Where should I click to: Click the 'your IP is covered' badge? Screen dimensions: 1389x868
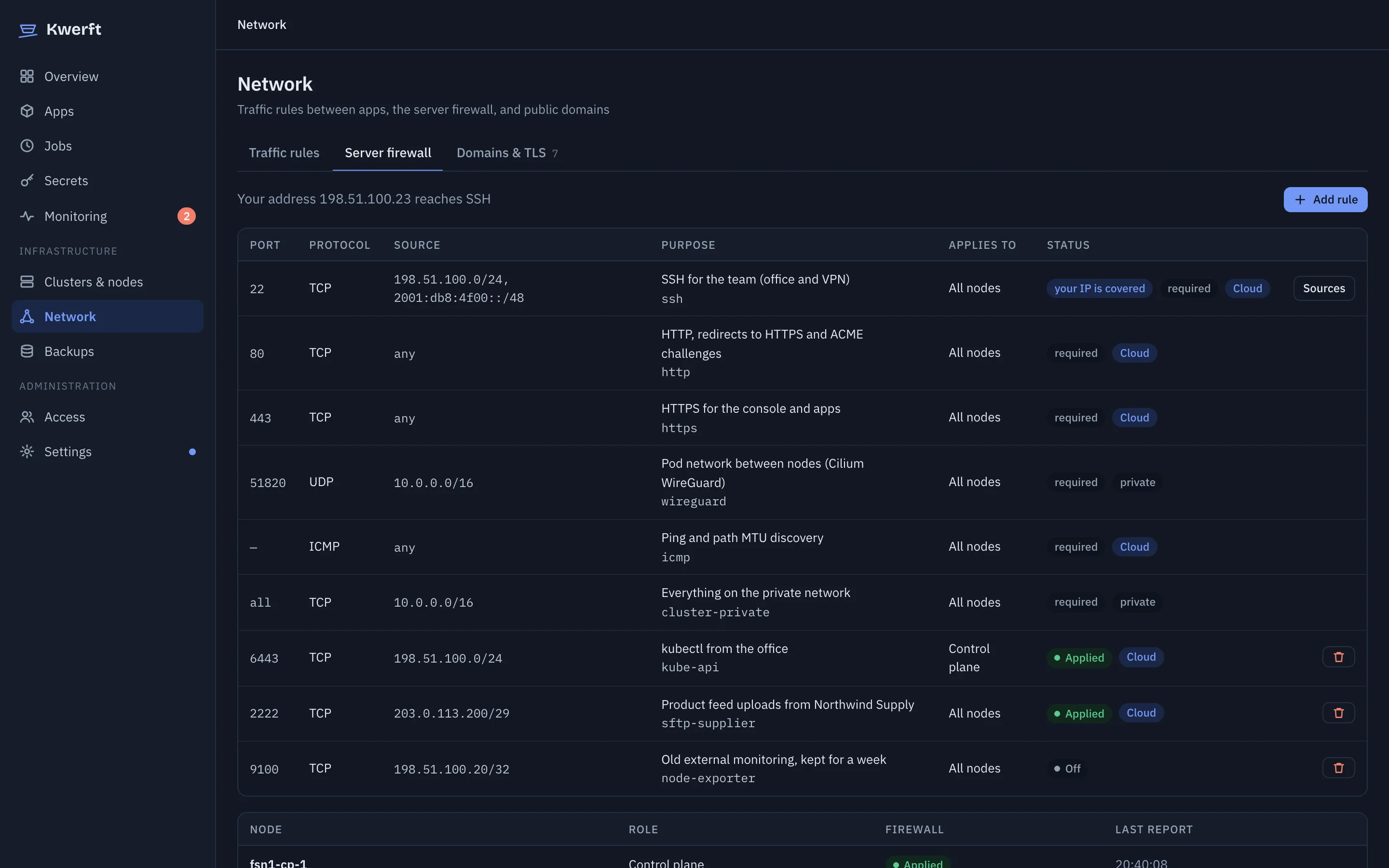tap(1099, 288)
